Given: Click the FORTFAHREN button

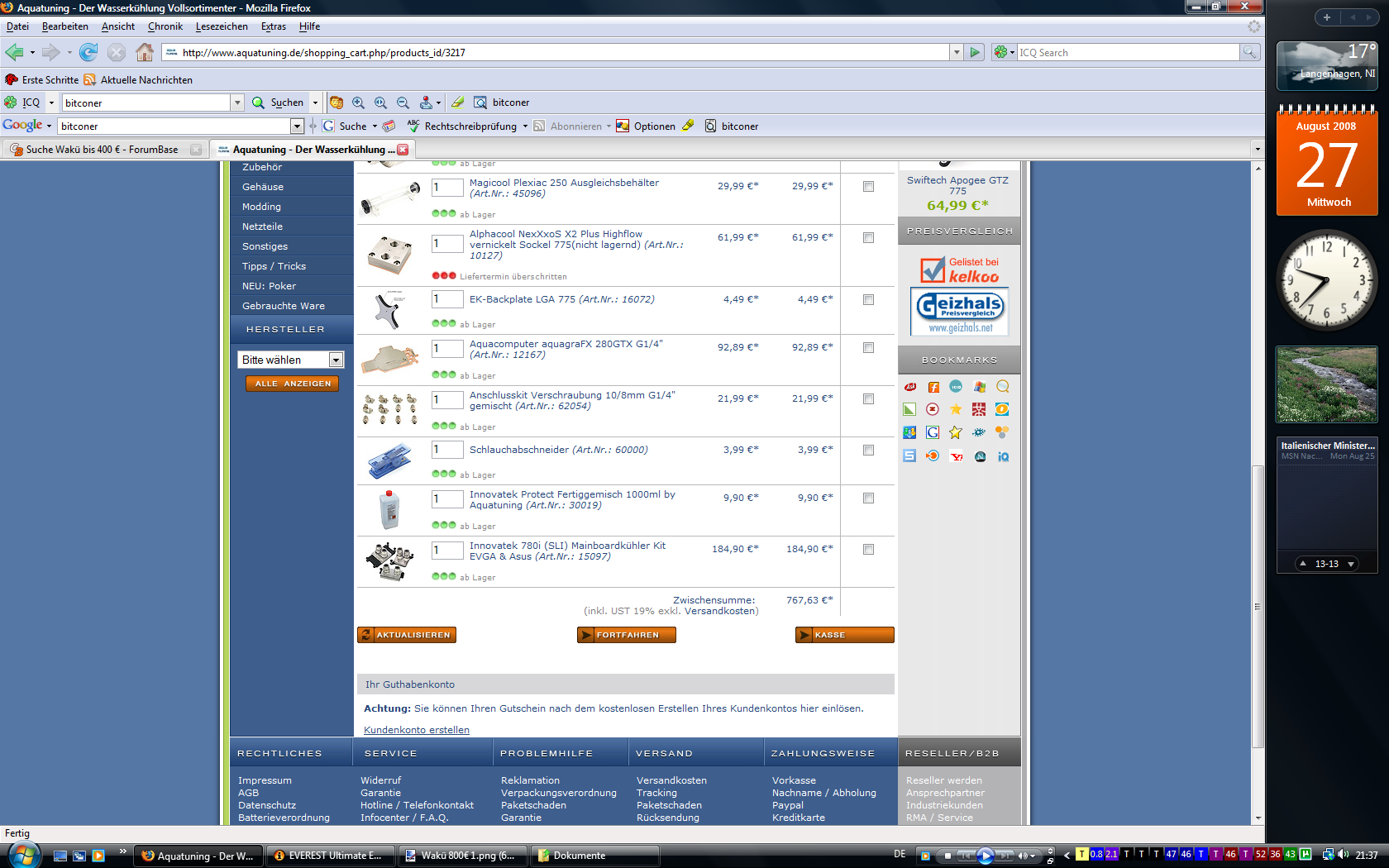Looking at the screenshot, I should (x=627, y=635).
